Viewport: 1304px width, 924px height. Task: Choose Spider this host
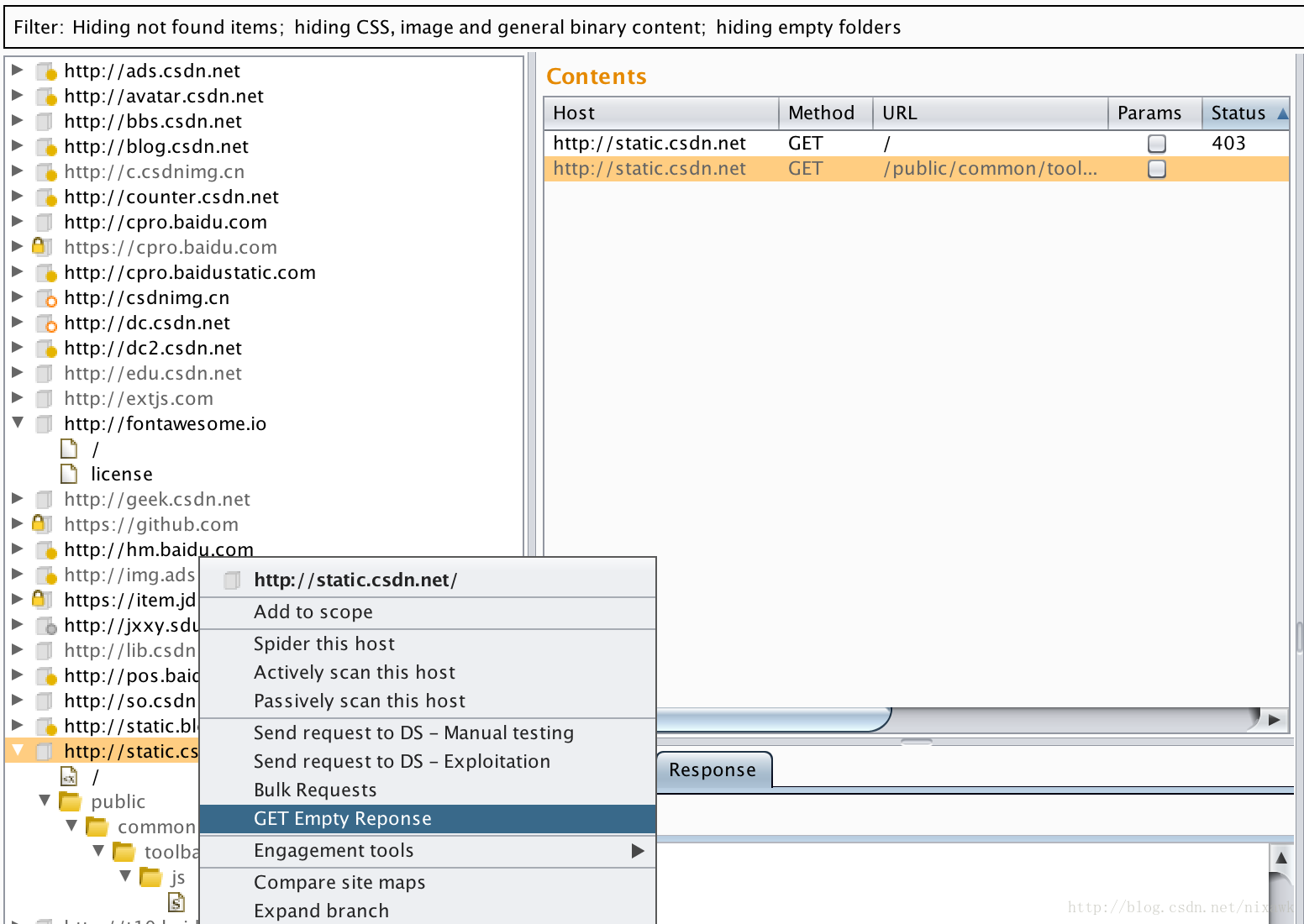(428, 644)
